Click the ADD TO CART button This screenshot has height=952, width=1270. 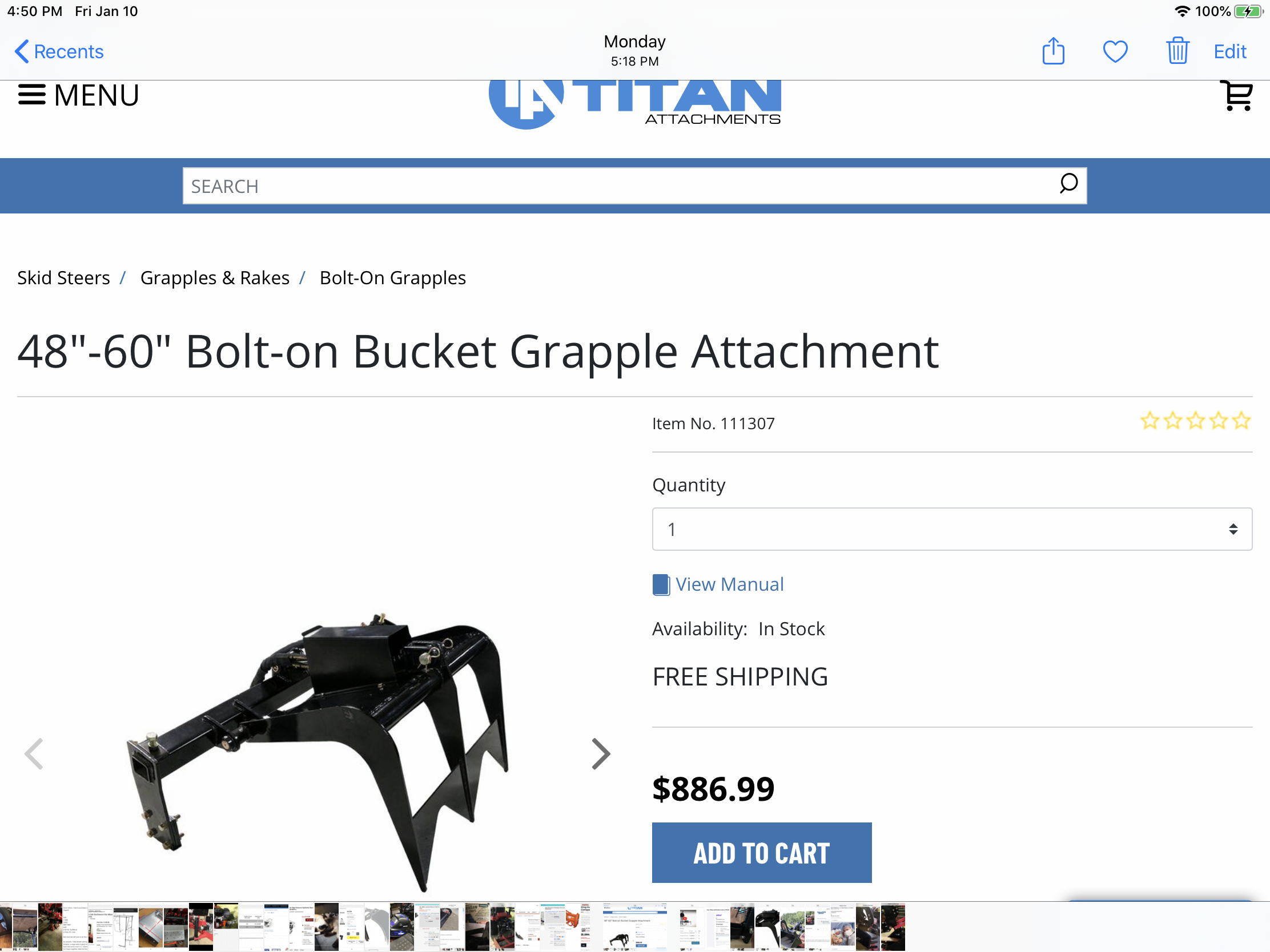762,853
